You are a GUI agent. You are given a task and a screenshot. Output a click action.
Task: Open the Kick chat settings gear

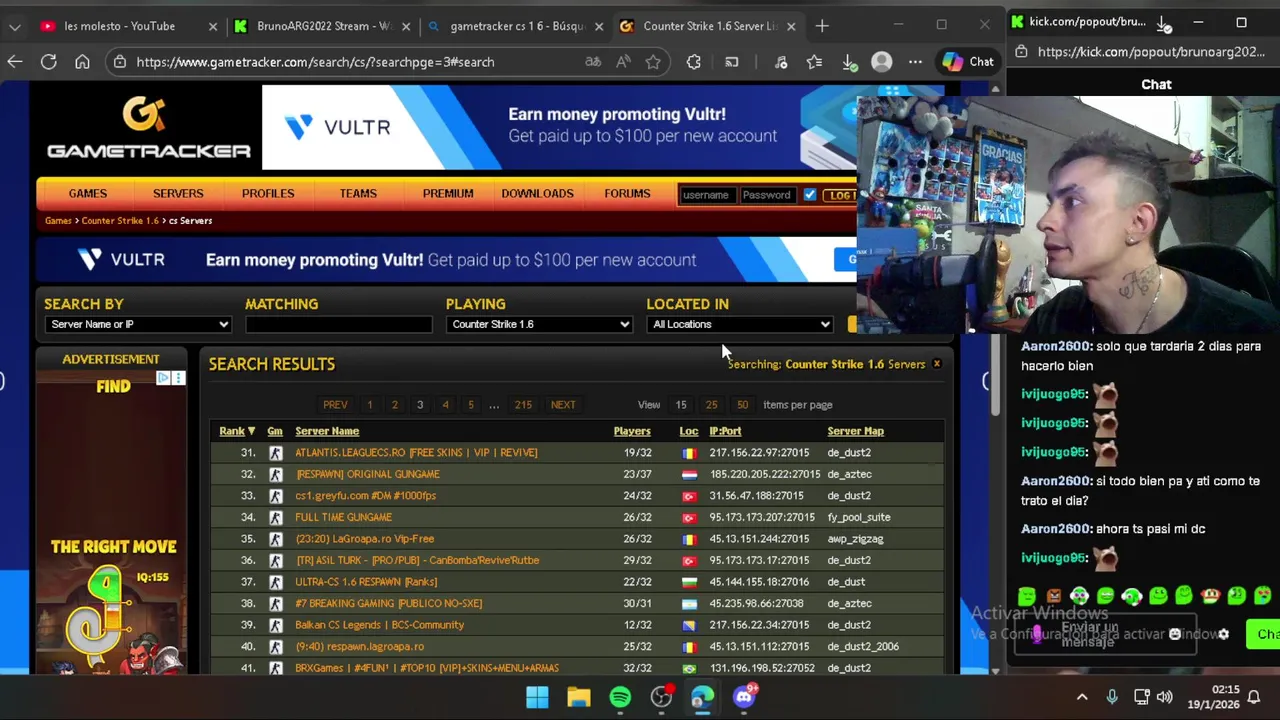click(1223, 634)
